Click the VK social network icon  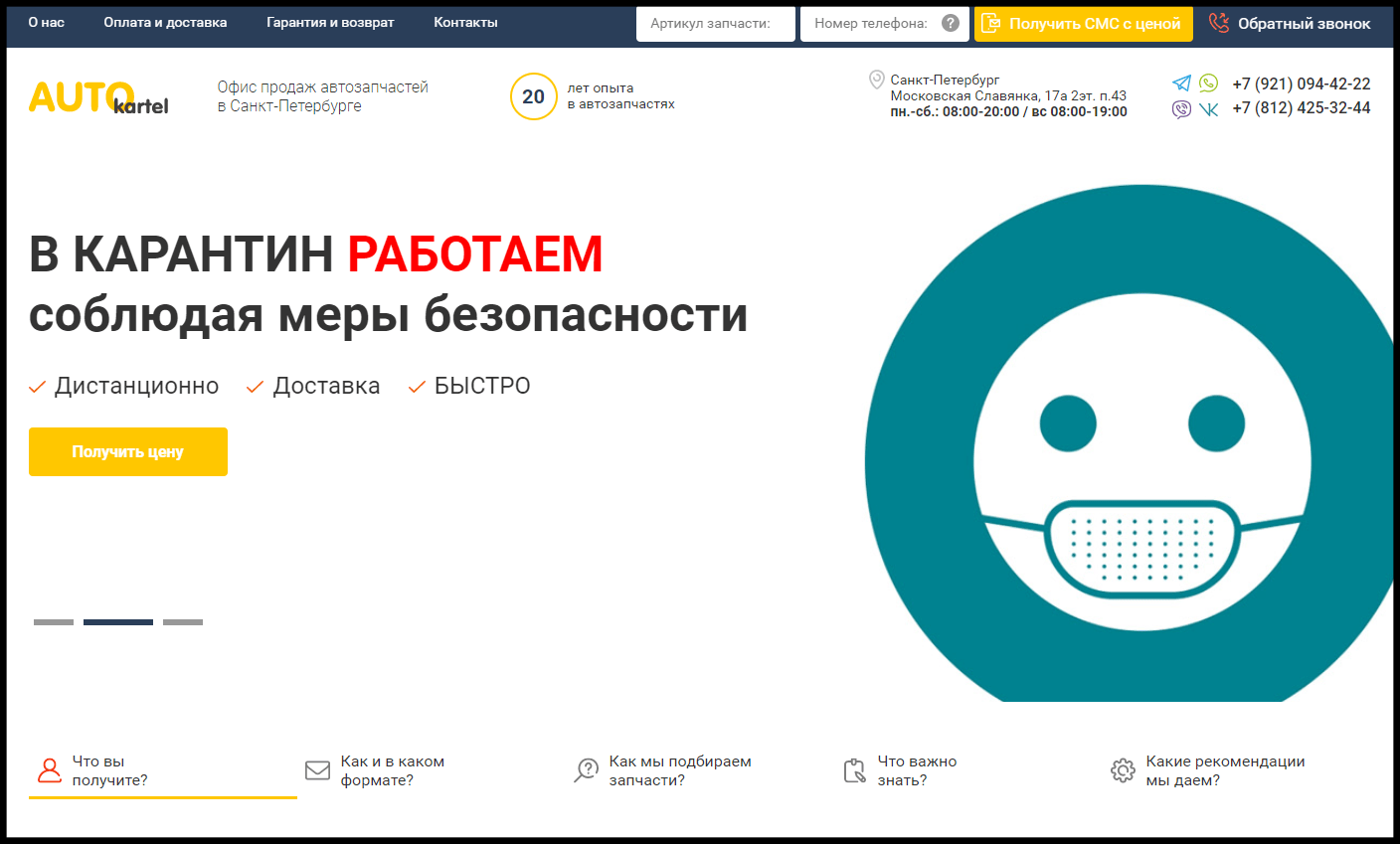pyautogui.click(x=1208, y=109)
